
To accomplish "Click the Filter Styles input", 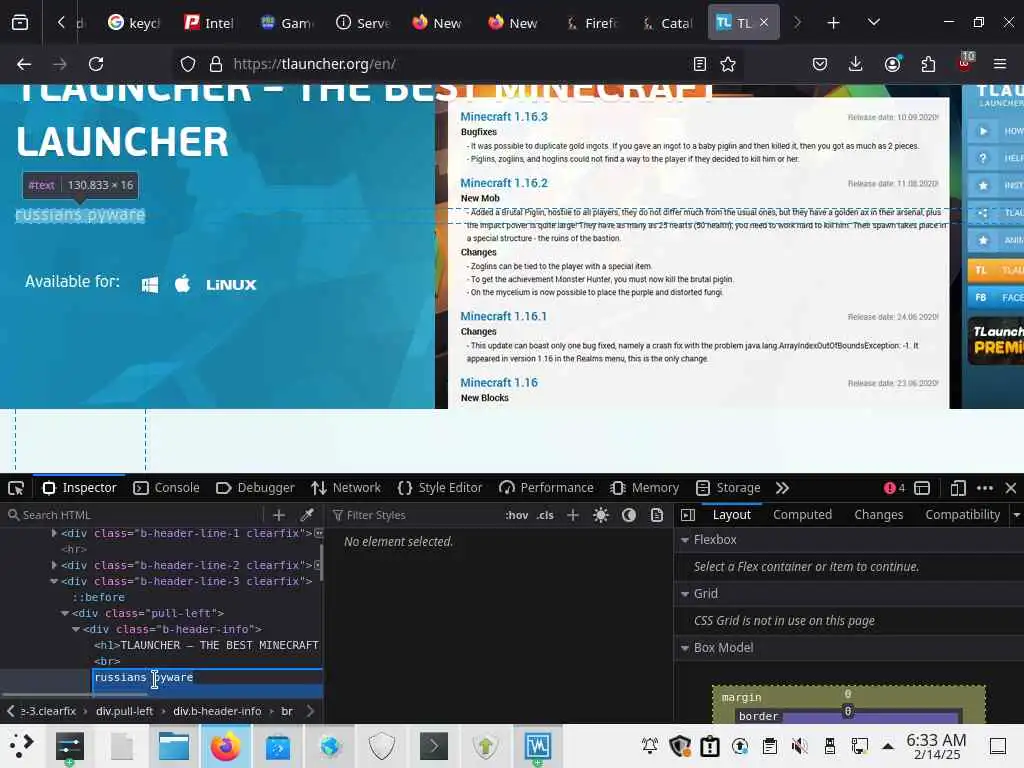I will click(415, 515).
